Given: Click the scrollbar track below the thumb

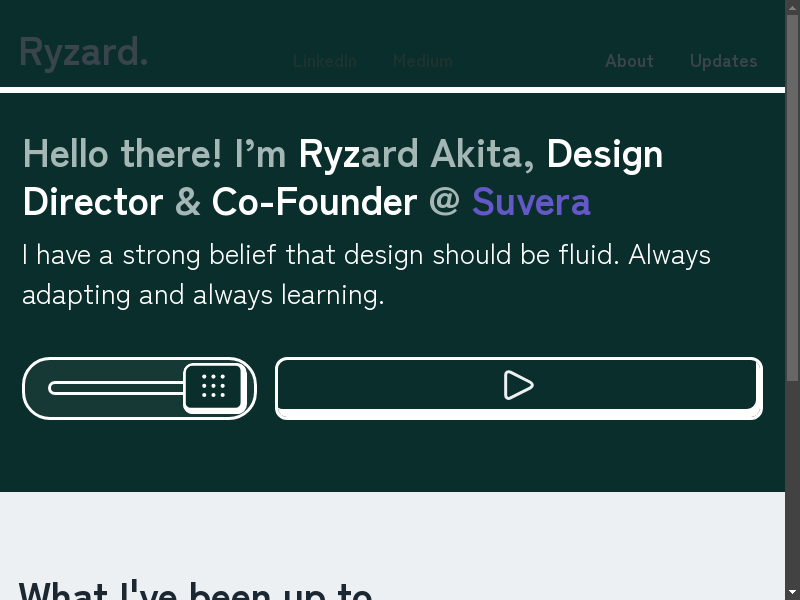Looking at the screenshot, I should click(793, 480).
